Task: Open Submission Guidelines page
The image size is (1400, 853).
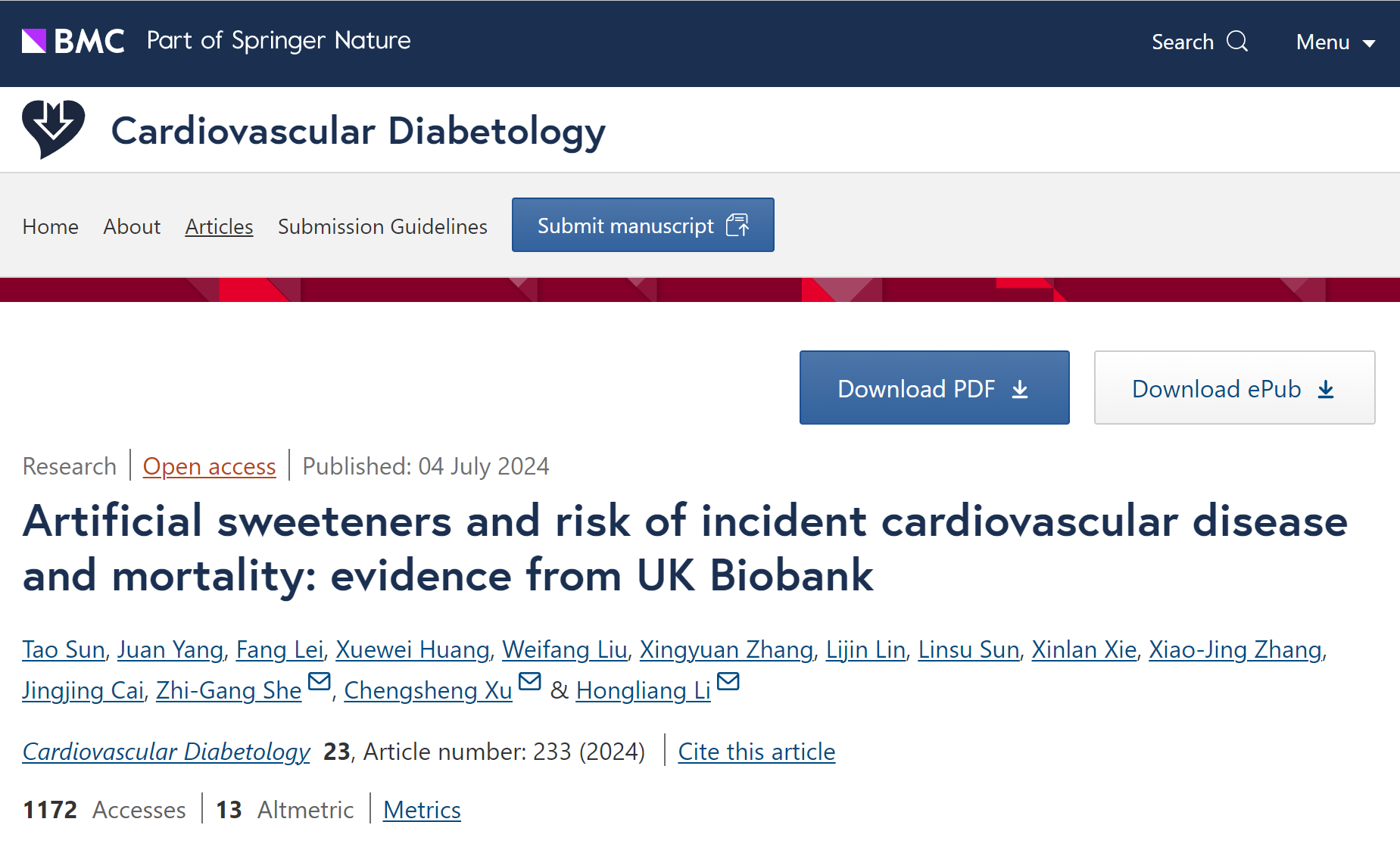Action: tap(382, 226)
